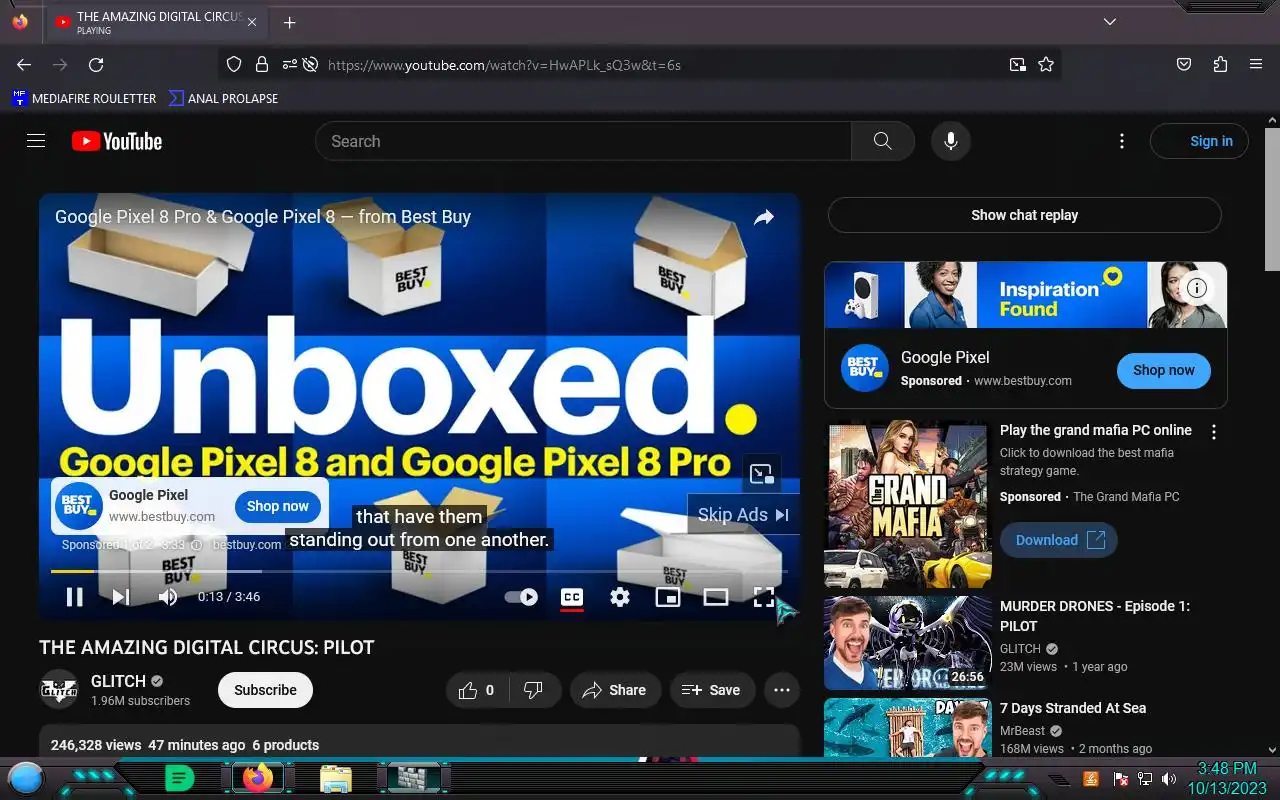List all tabs dropdown
Image resolution: width=1280 pixels, height=800 pixels.
click(1110, 22)
